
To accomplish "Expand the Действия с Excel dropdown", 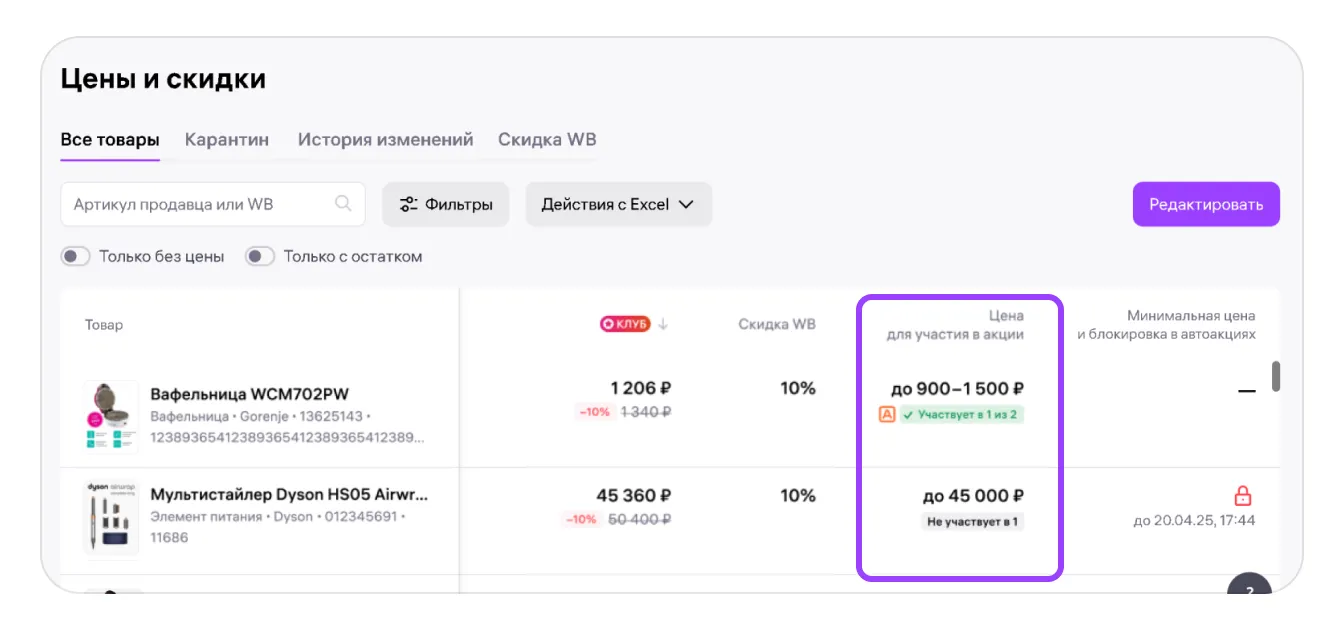I will click(618, 204).
